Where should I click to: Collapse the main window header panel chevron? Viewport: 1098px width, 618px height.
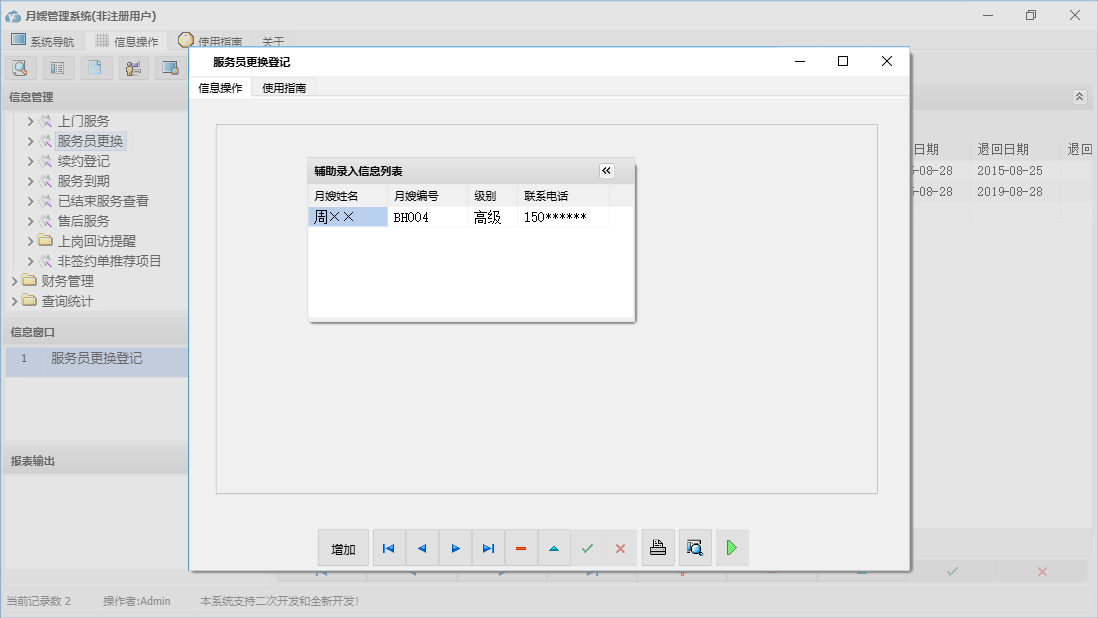pyautogui.click(x=1079, y=97)
